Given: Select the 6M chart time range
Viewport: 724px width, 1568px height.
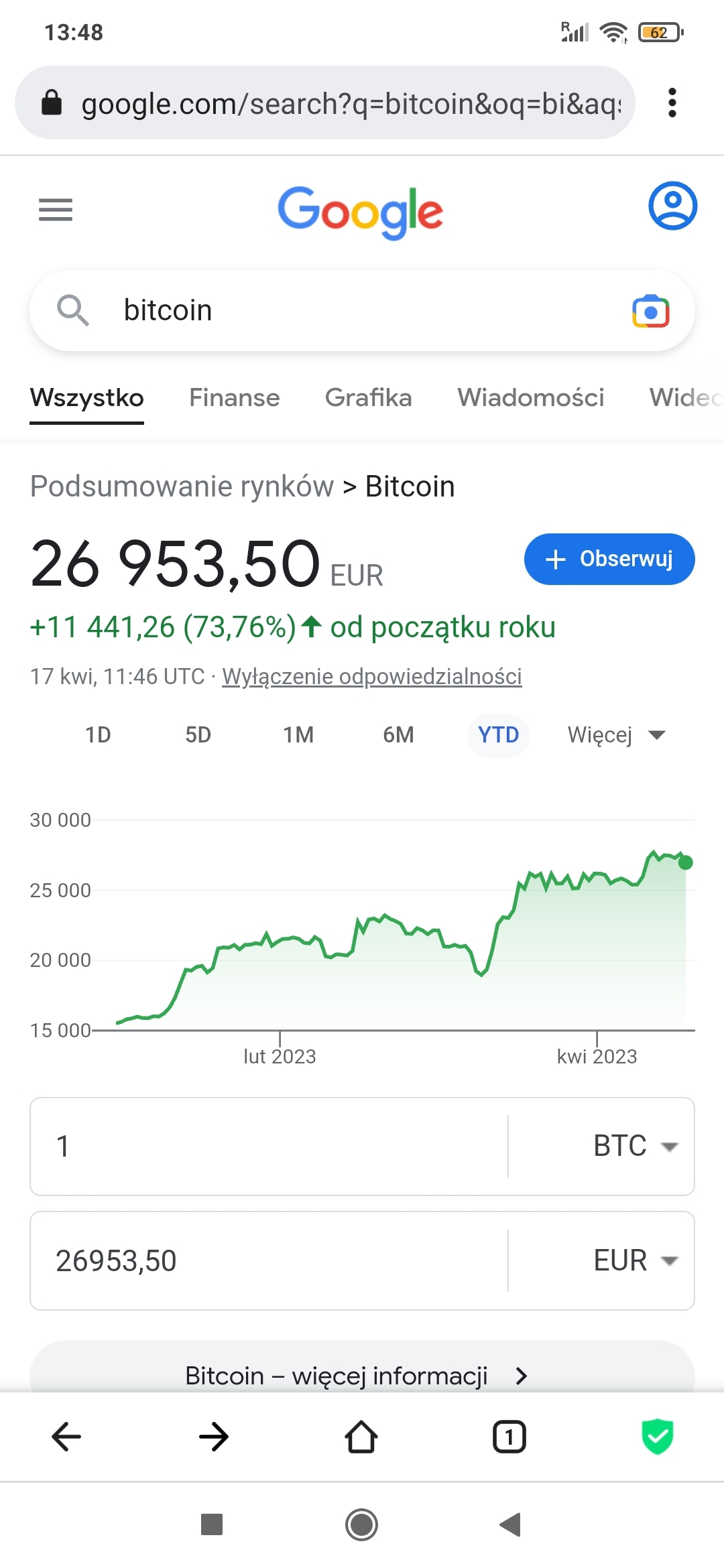Looking at the screenshot, I should (398, 735).
